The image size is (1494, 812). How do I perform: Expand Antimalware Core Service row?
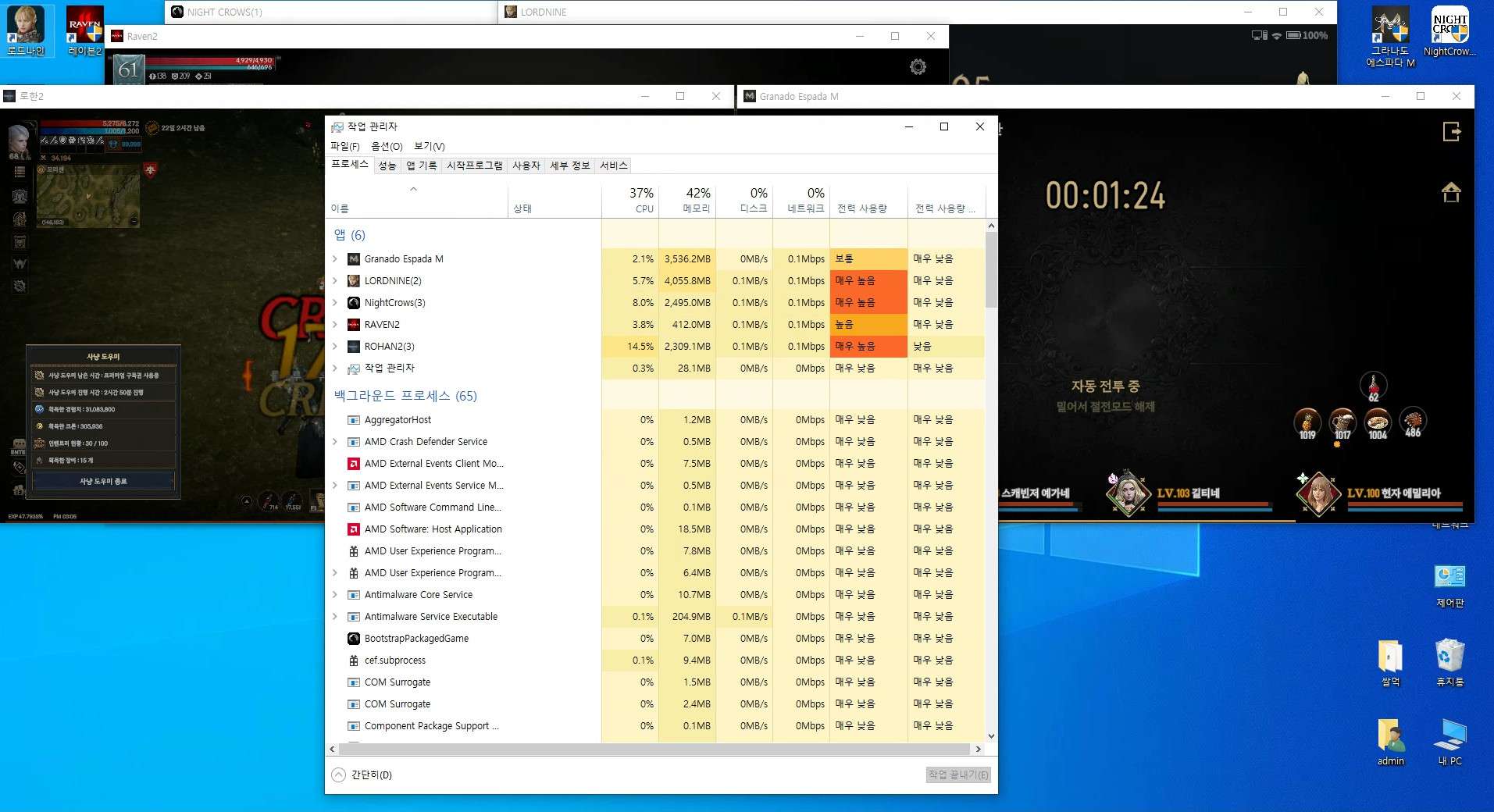coord(335,595)
